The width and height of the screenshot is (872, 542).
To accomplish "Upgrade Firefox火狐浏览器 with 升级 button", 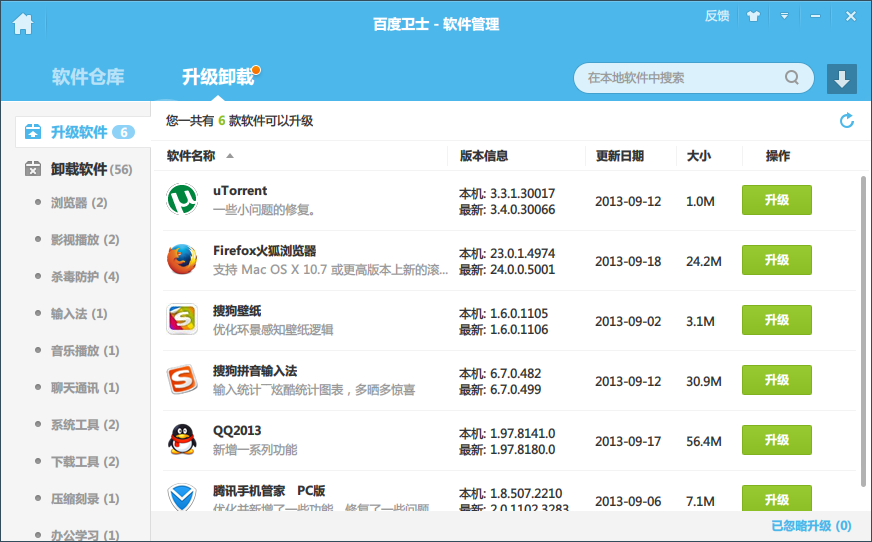I will pos(776,260).
